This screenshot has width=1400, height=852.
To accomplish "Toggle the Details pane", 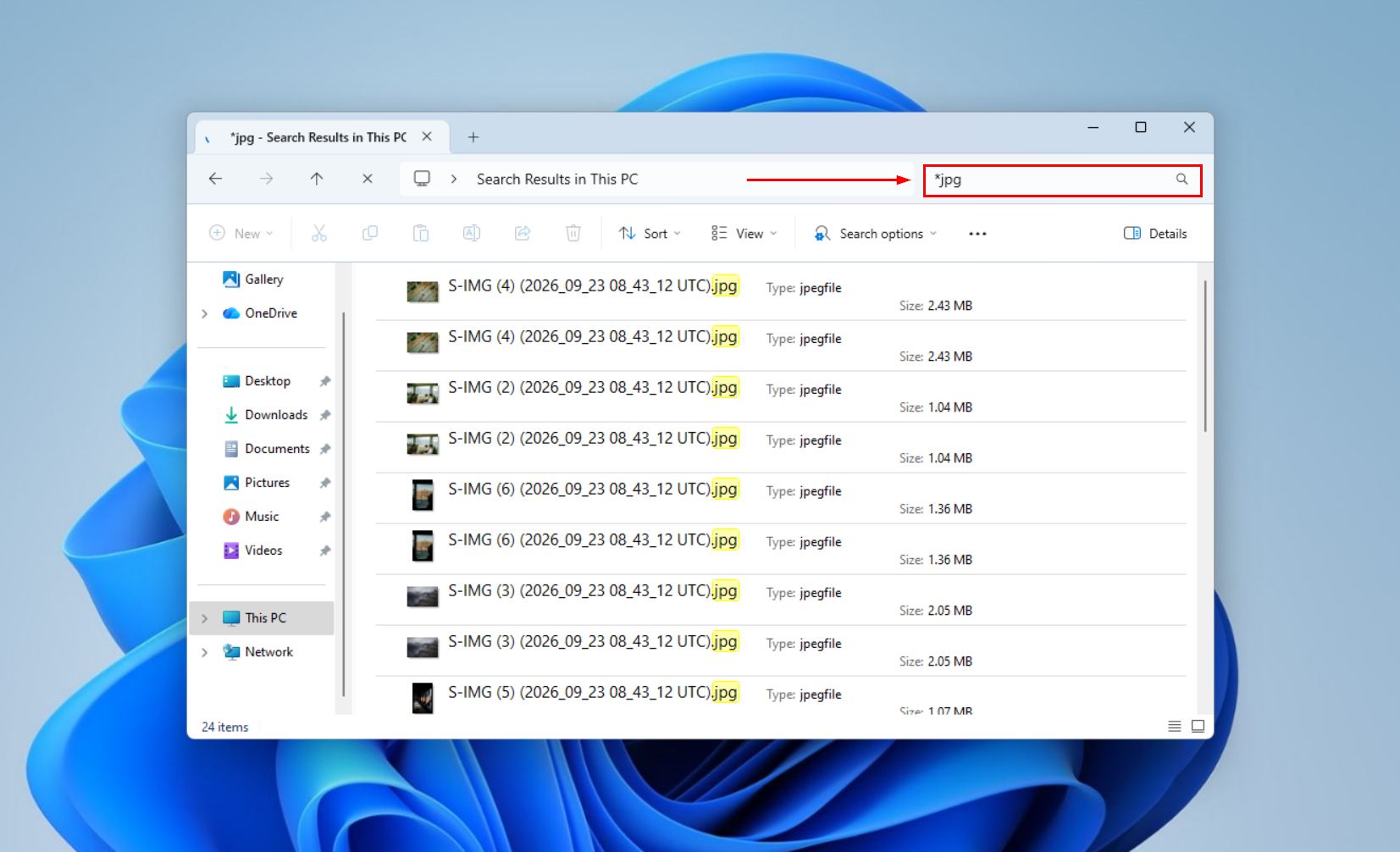I will [1155, 234].
